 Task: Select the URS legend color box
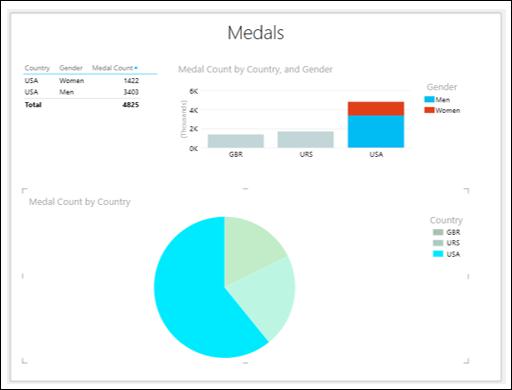point(438,243)
